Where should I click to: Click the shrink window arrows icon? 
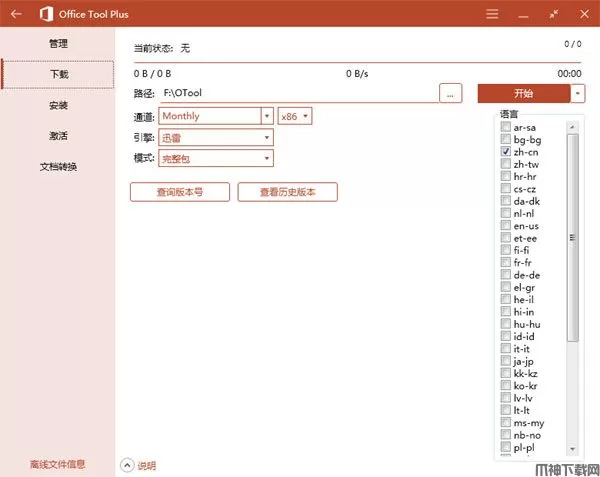[554, 14]
